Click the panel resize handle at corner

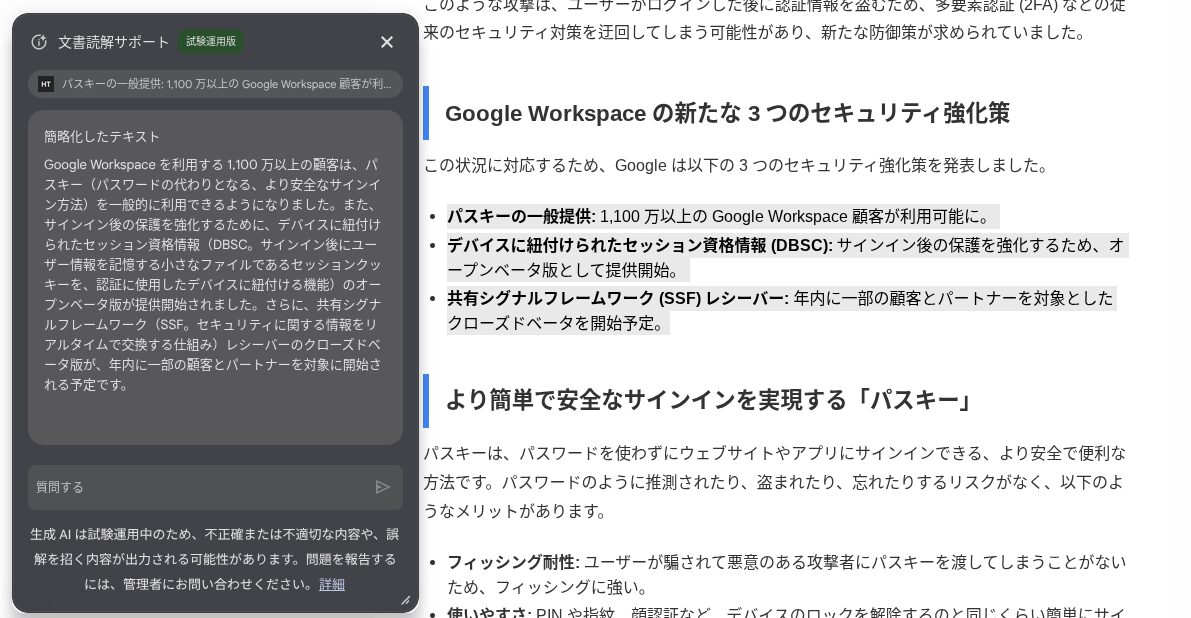tap(406, 601)
